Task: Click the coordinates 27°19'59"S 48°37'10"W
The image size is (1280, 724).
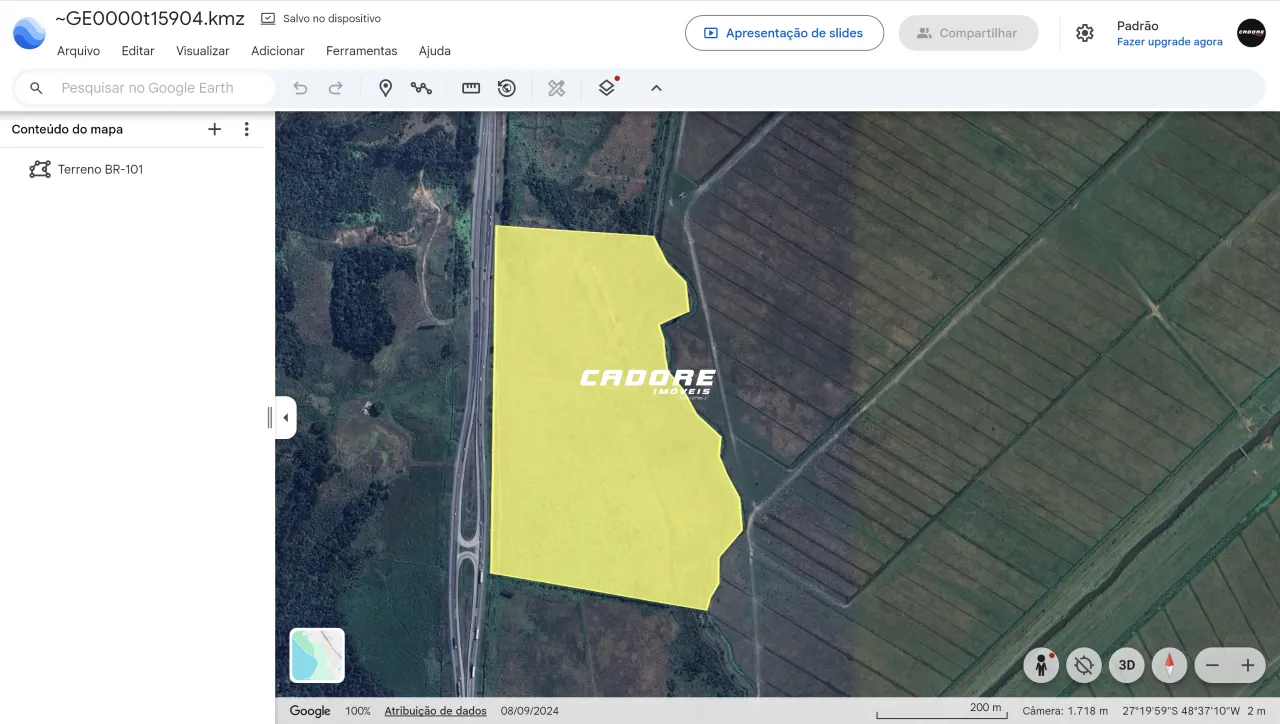Action: [x=1181, y=711]
